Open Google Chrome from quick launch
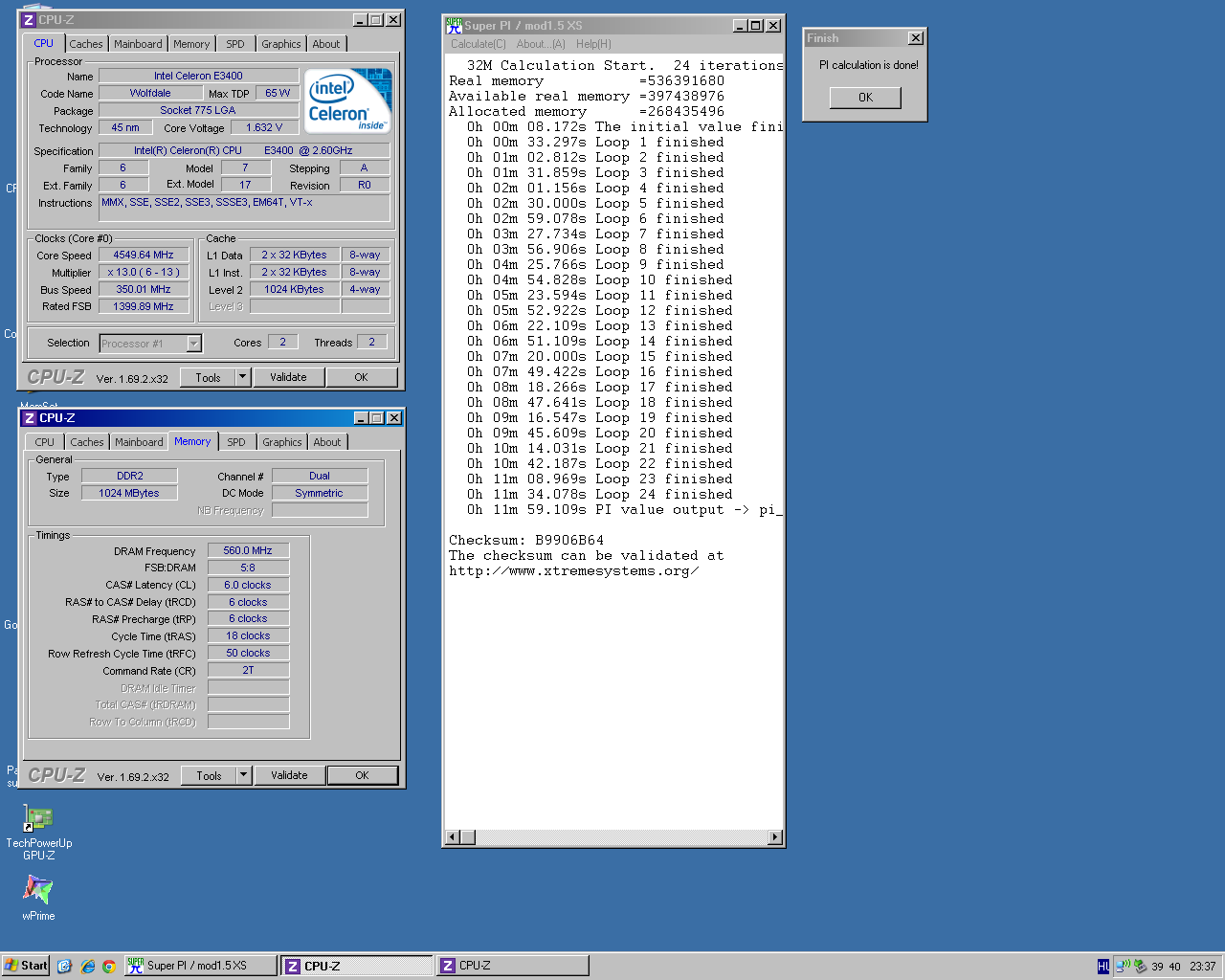 click(x=109, y=966)
